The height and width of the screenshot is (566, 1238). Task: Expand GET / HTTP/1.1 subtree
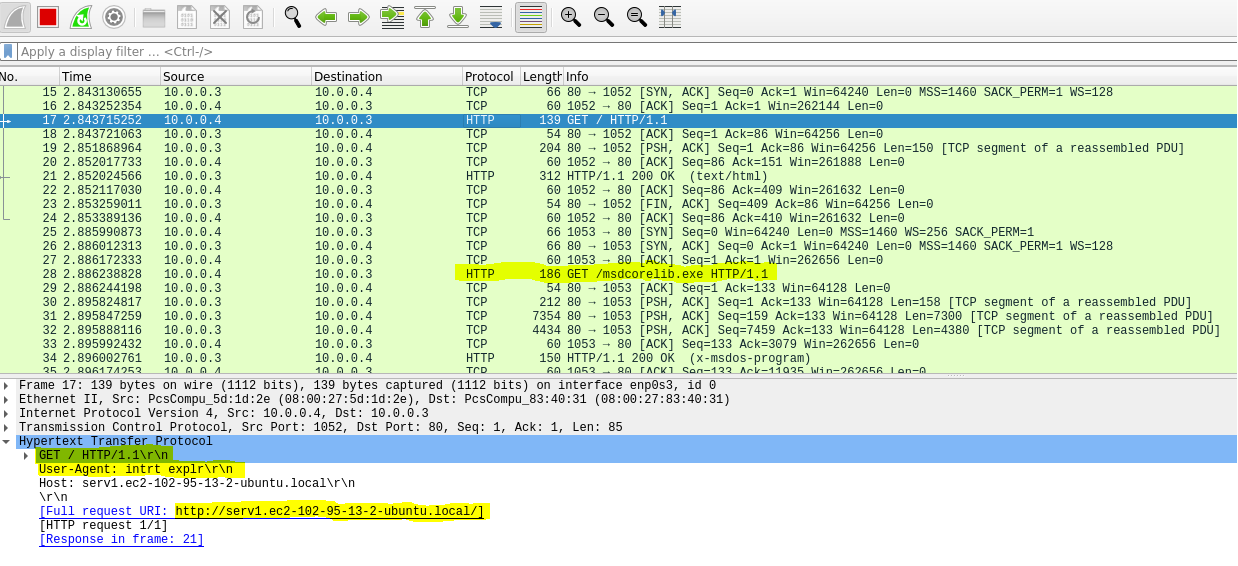point(26,455)
